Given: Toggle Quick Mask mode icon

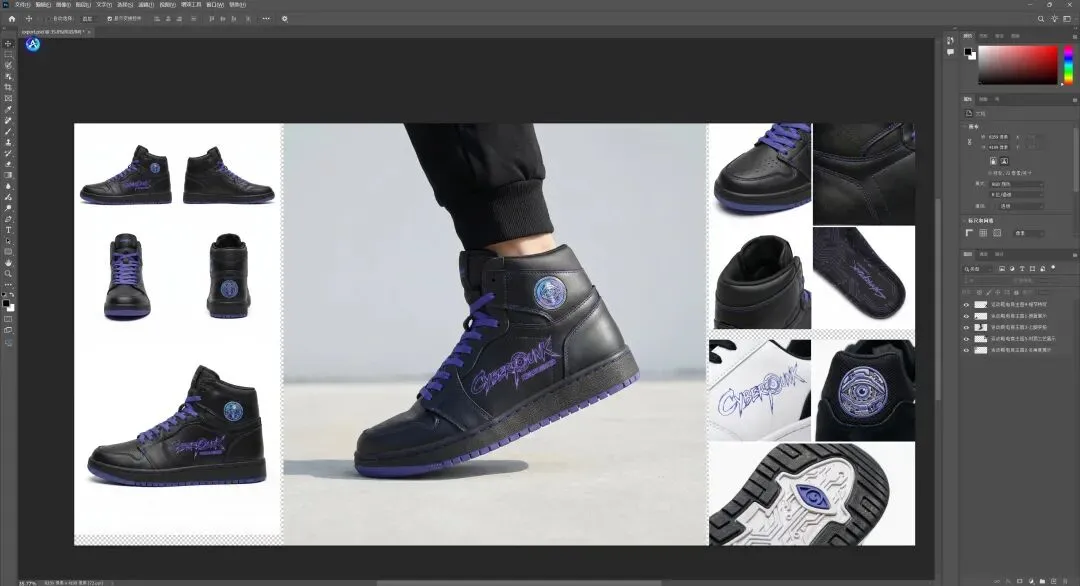Looking at the screenshot, I should tap(8, 320).
